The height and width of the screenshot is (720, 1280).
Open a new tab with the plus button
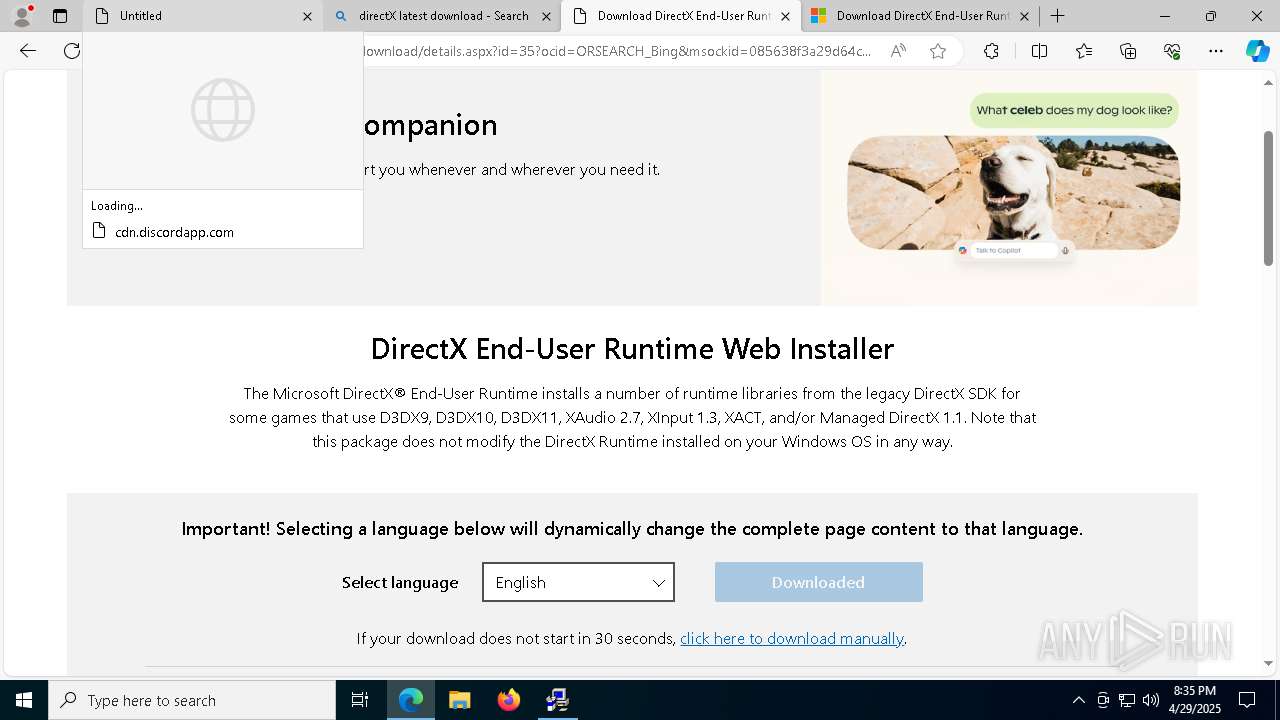coord(1057,16)
